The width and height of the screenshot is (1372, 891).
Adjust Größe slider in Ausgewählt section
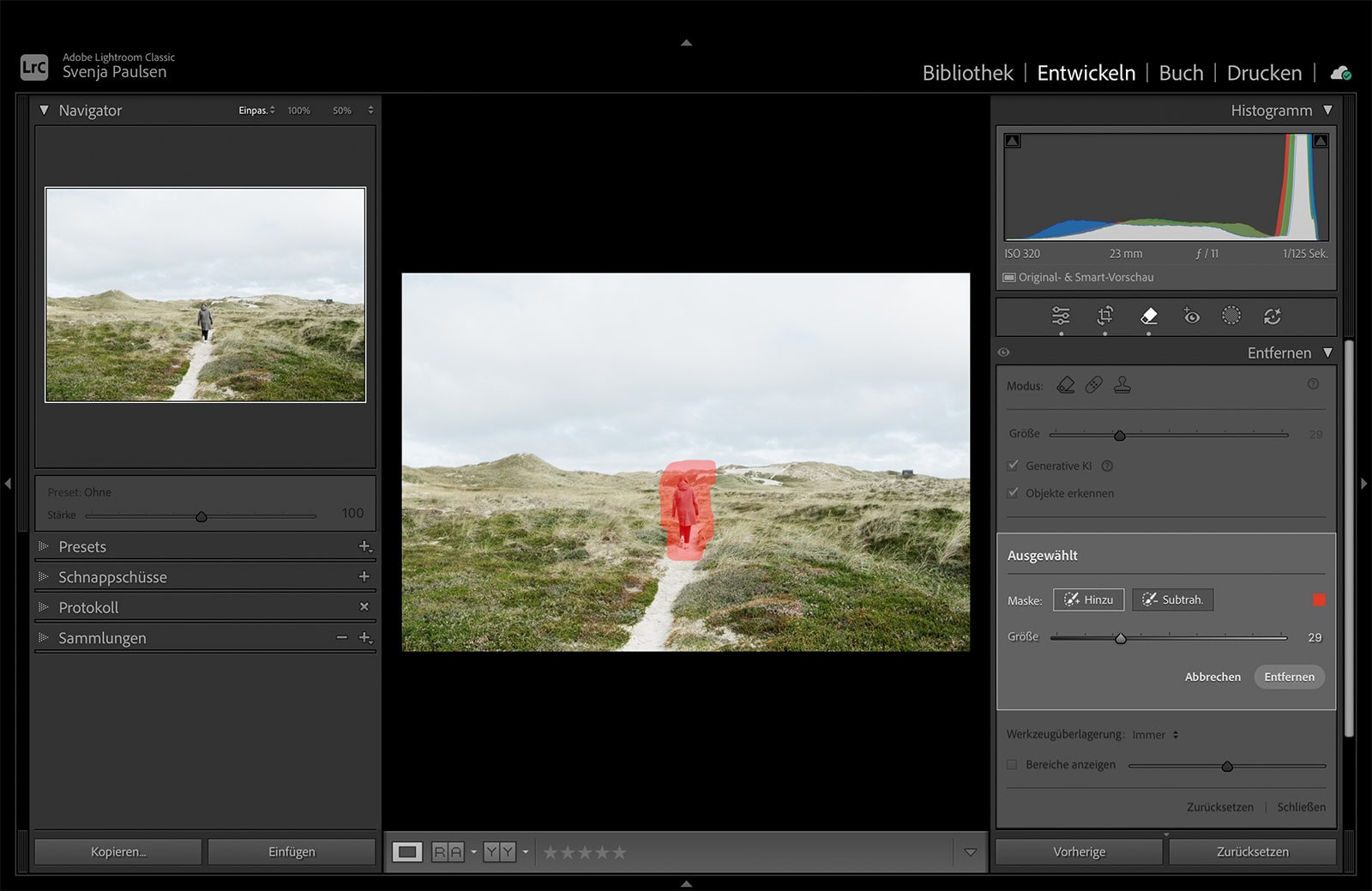1120,638
